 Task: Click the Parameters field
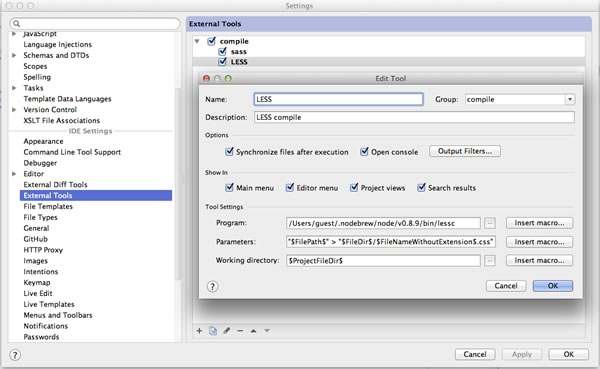pyautogui.click(x=391, y=242)
